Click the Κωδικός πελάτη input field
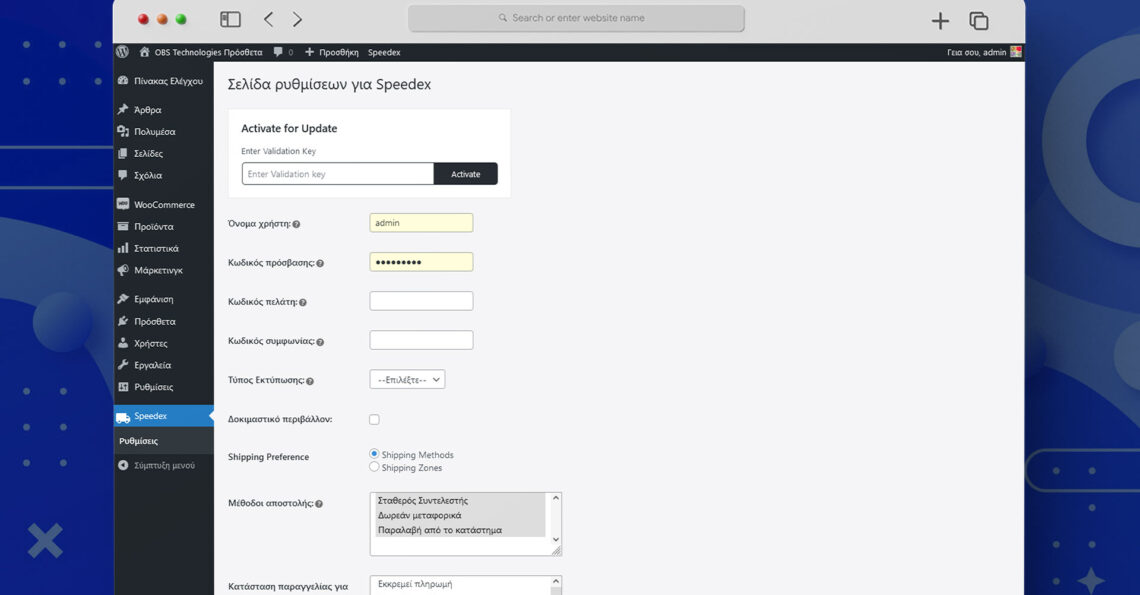Screen dimensions: 1140x595 coord(421,301)
